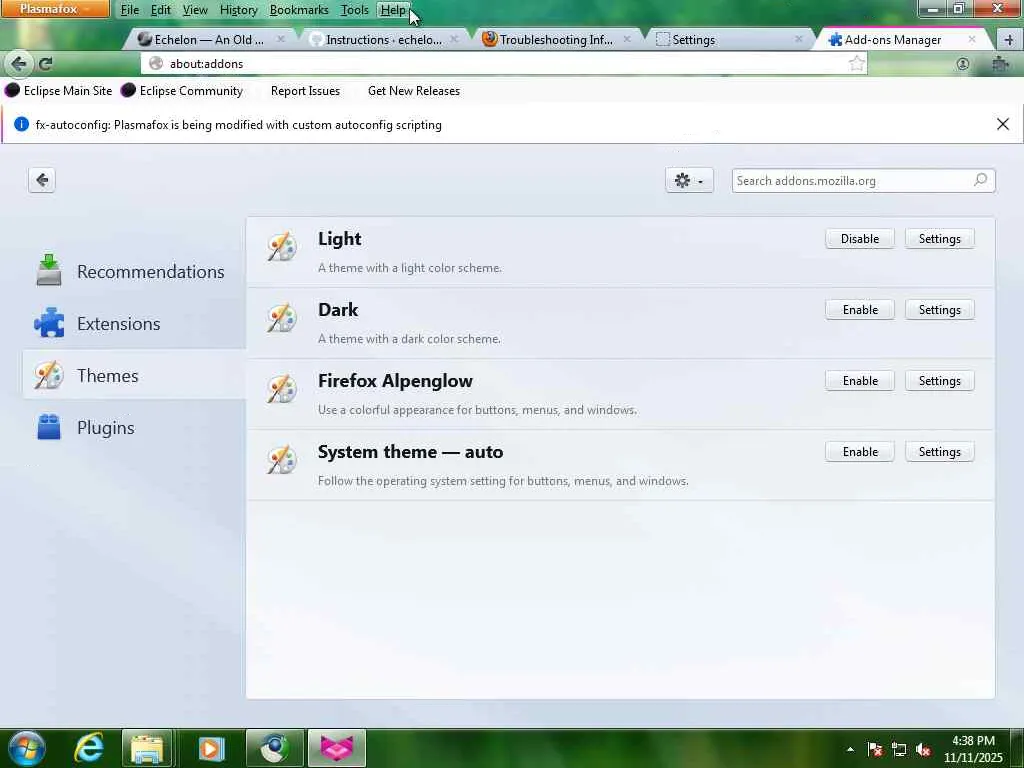
Task: Open Windows Explorer folder on taskbar
Action: (147, 748)
